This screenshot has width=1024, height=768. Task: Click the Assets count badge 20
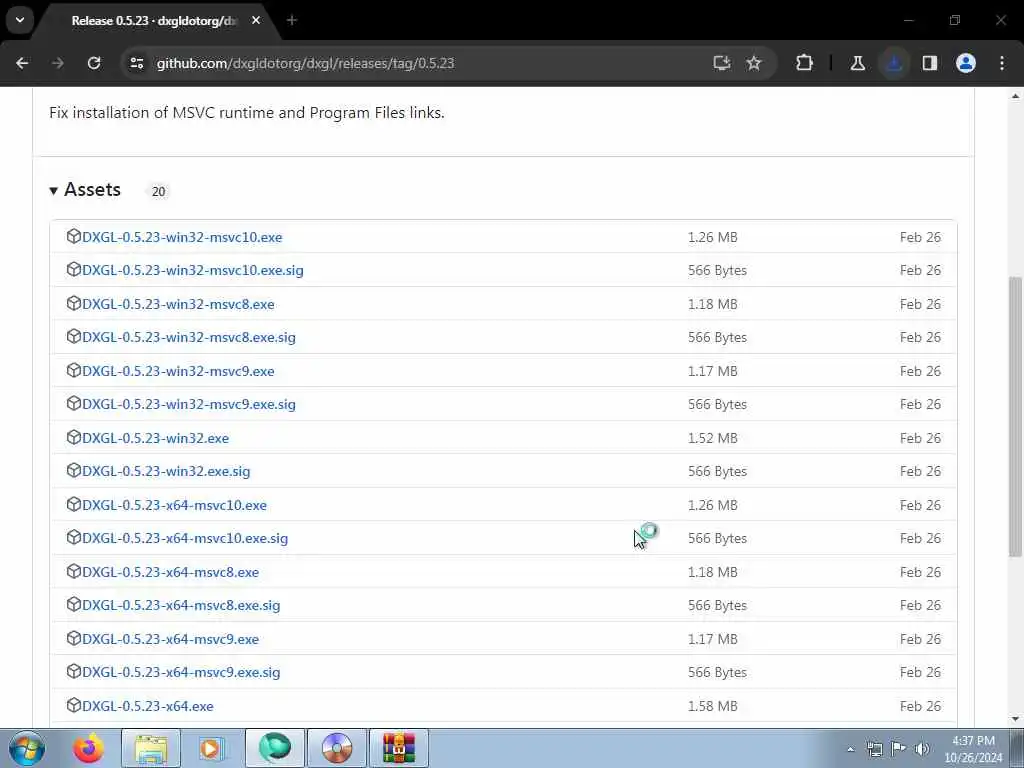click(x=159, y=192)
